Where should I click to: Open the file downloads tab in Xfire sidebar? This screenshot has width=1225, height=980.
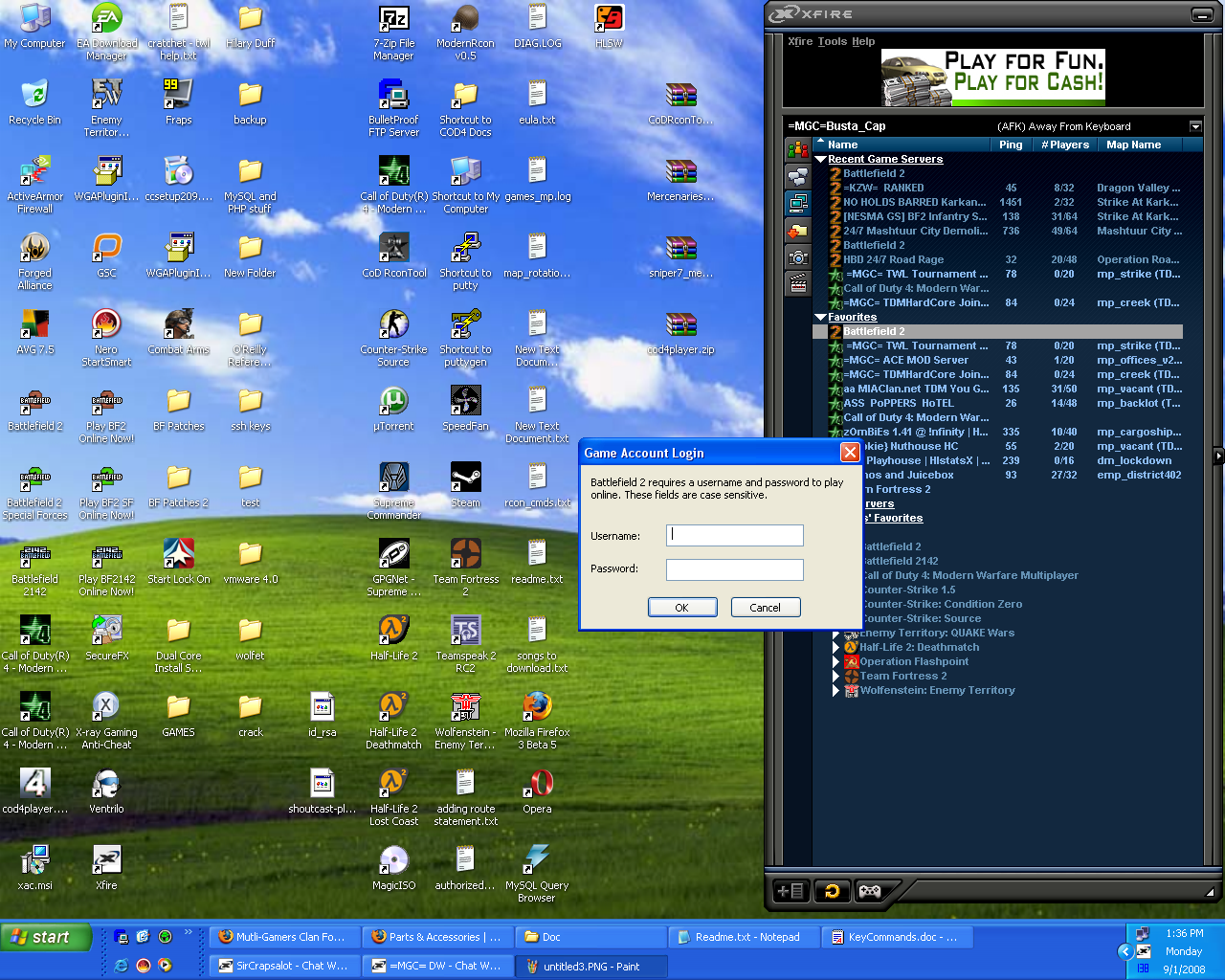tap(797, 230)
